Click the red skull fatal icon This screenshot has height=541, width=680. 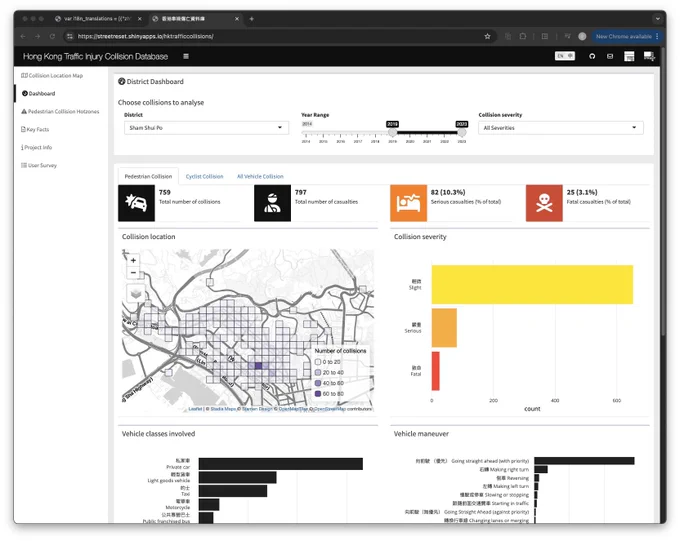544,203
